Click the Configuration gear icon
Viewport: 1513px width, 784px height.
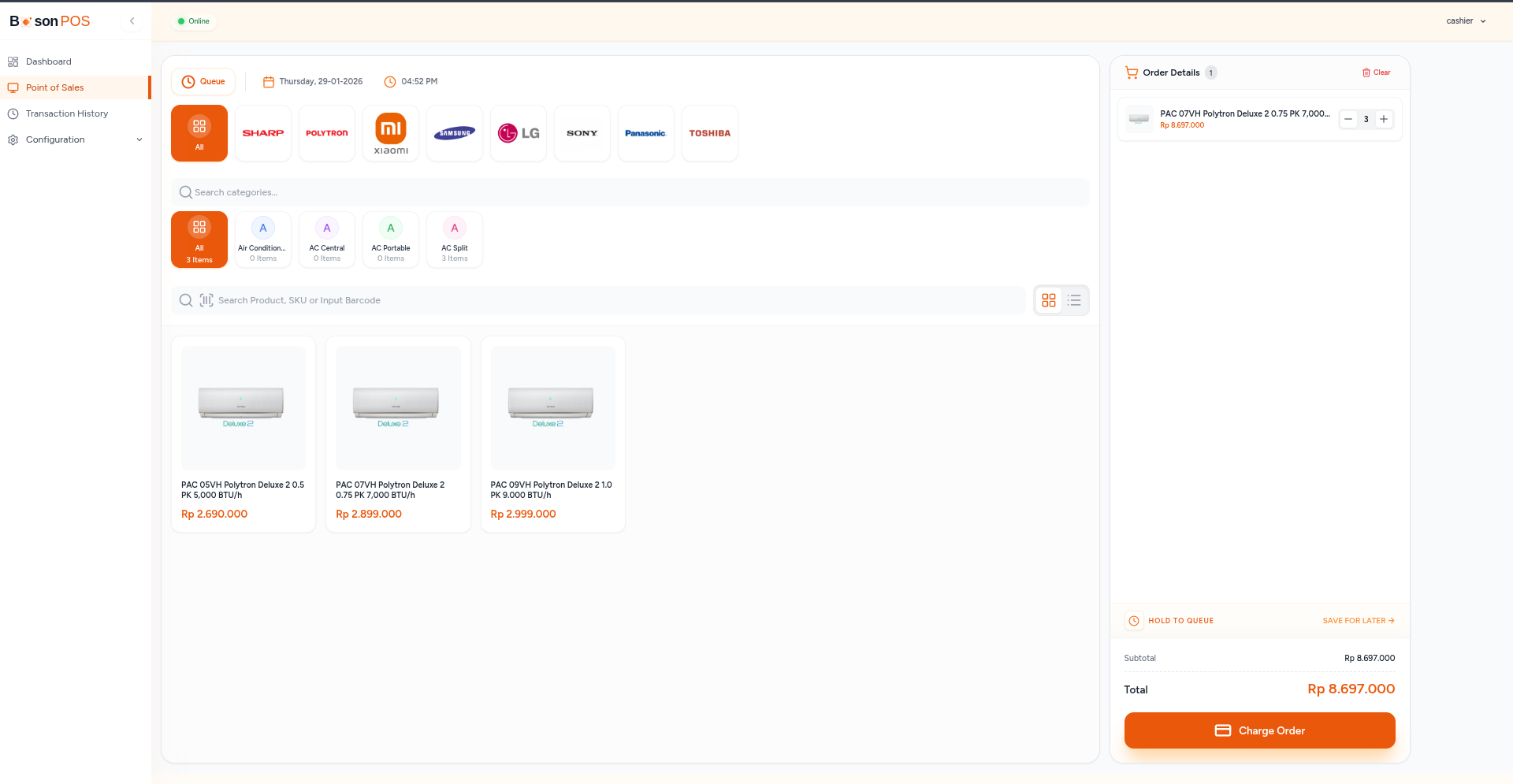click(13, 139)
